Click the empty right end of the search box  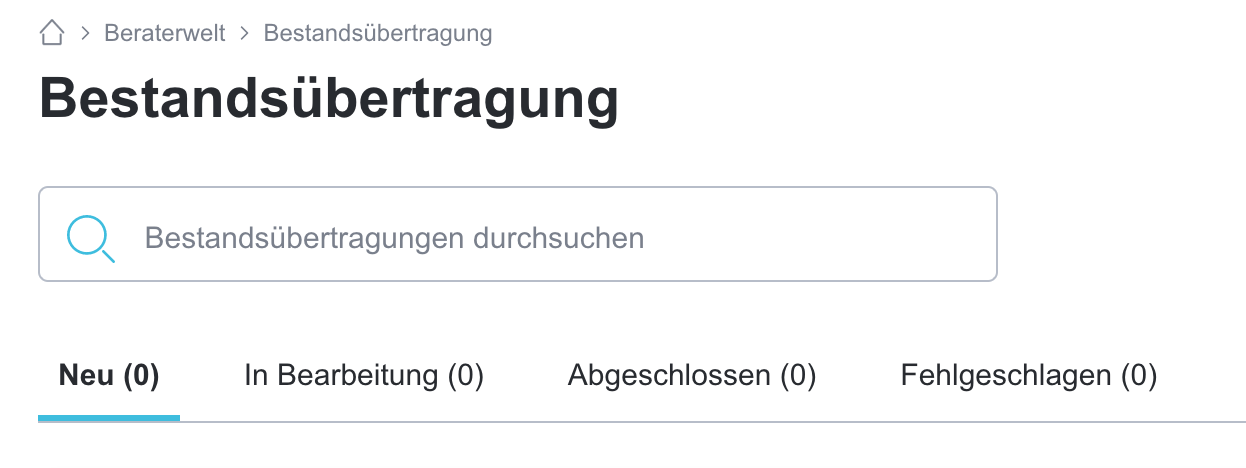coord(900,234)
